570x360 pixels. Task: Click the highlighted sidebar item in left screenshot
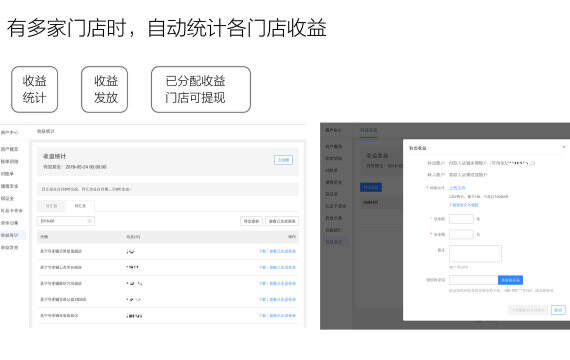12,235
